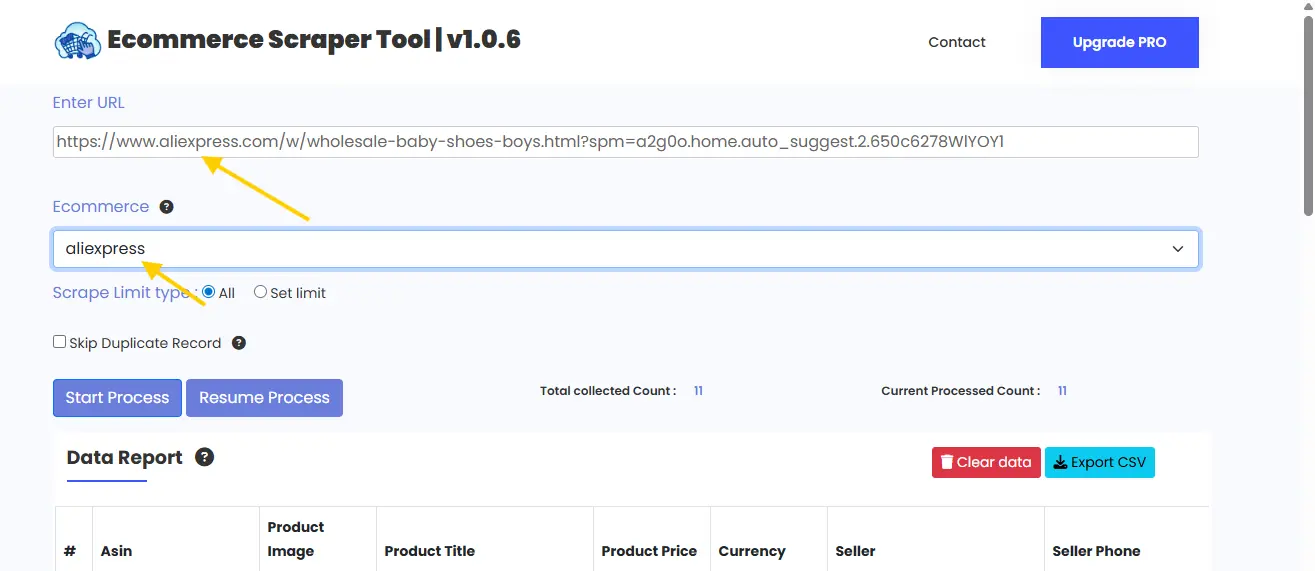Click the Total collected Count value 11
1315x571 pixels.
tap(698, 391)
